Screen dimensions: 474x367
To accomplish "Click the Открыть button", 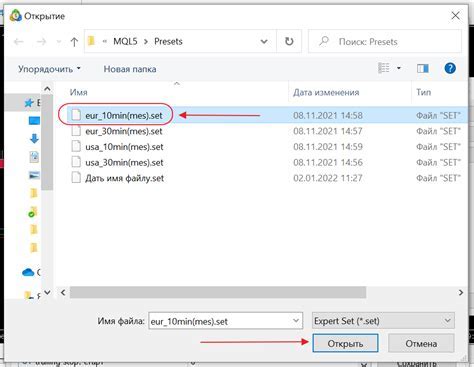I will point(345,343).
